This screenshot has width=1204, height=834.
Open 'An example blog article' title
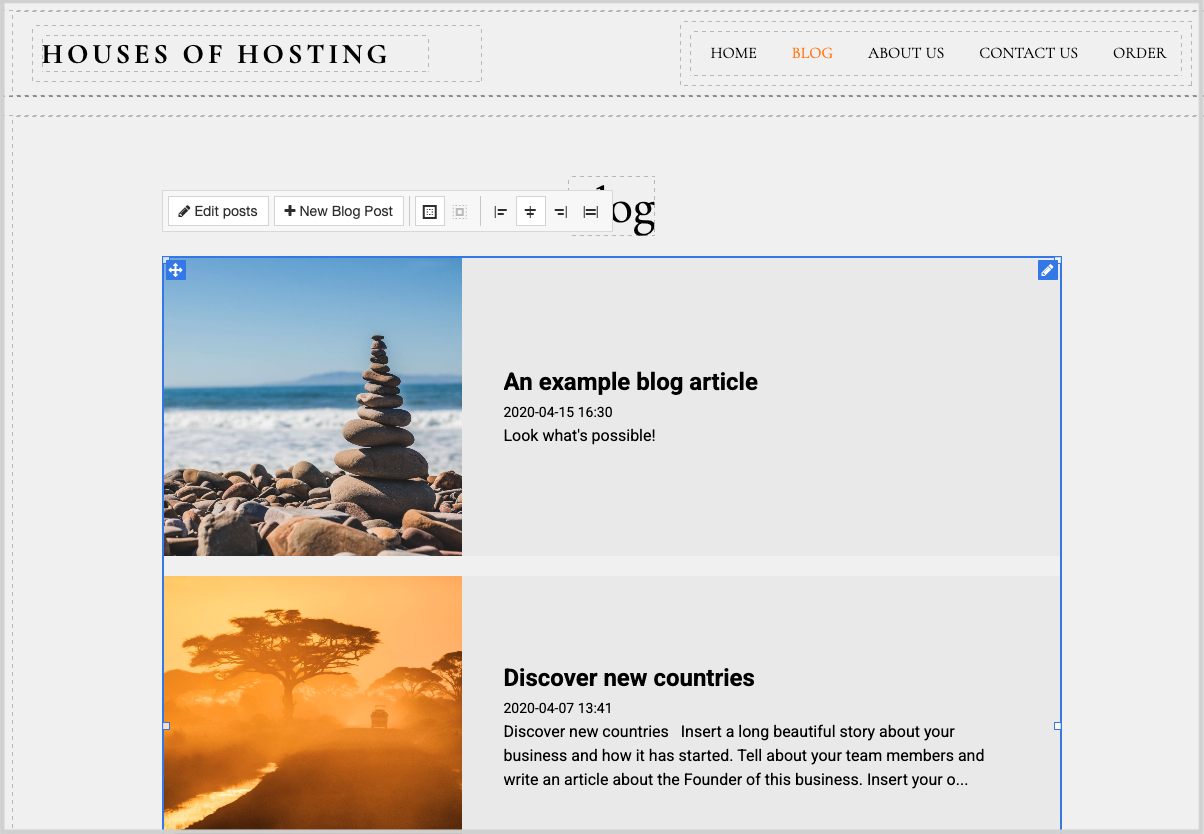(x=630, y=382)
